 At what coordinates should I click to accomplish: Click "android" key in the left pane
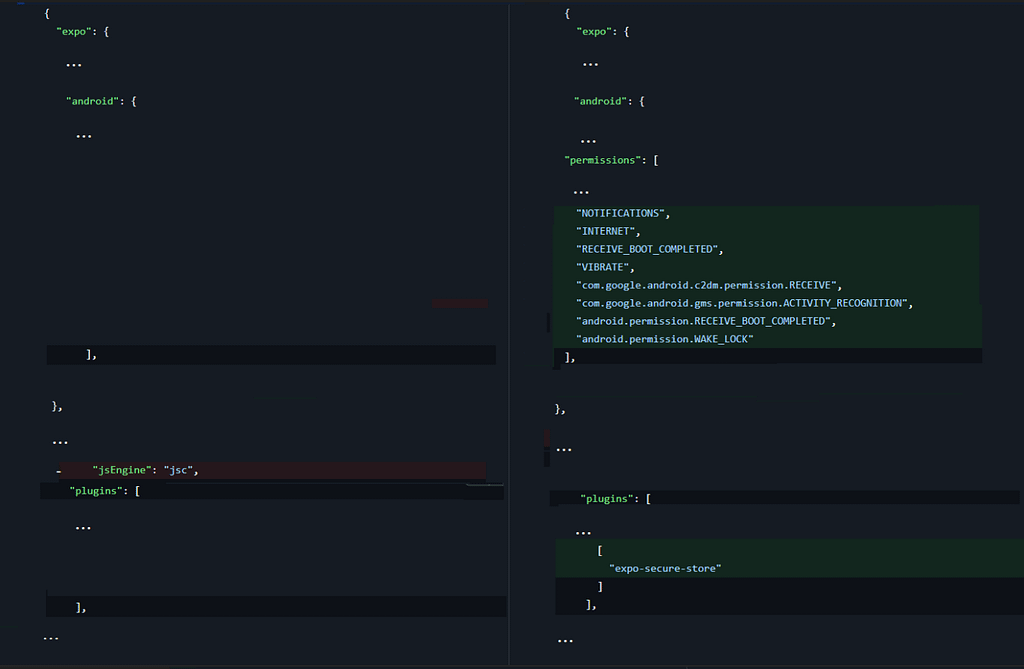pyautogui.click(x=92, y=101)
